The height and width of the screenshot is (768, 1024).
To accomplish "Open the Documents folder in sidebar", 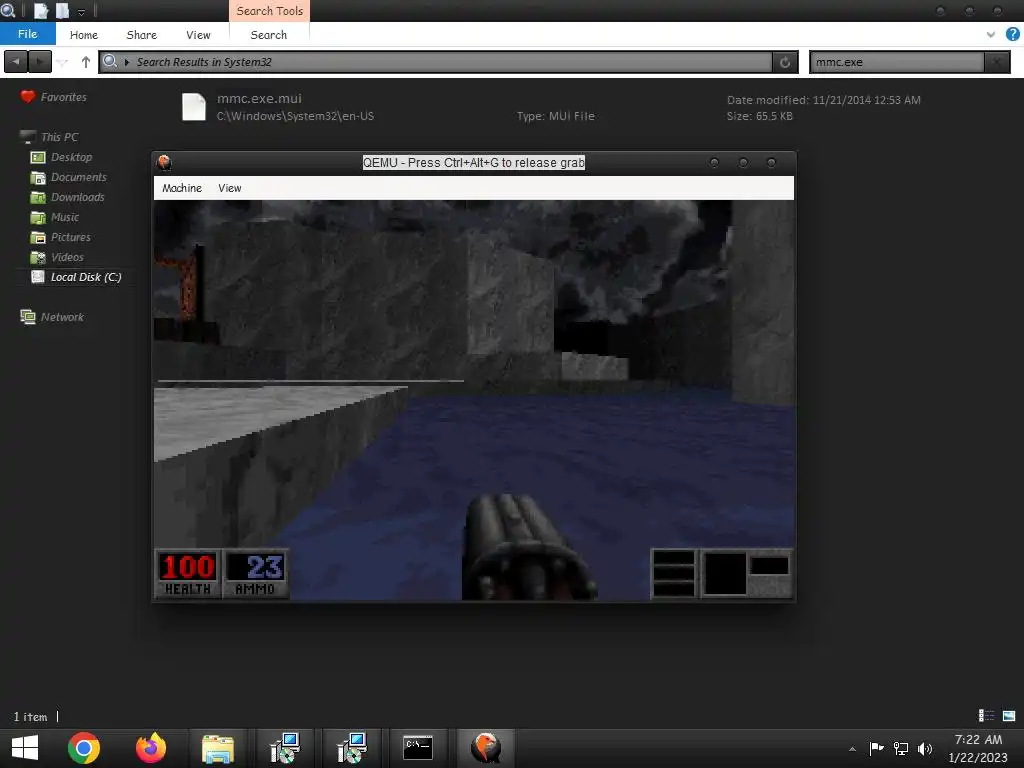I will pyautogui.click(x=78, y=177).
